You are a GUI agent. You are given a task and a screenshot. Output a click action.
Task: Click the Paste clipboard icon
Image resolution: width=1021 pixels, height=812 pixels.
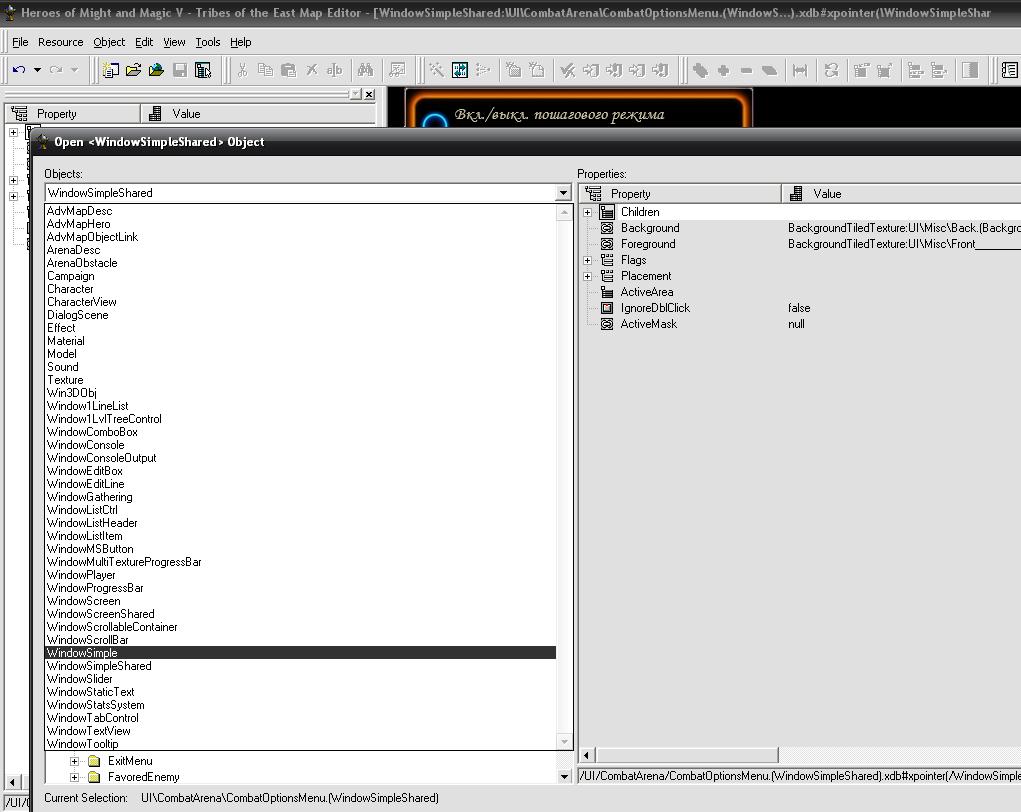point(288,70)
